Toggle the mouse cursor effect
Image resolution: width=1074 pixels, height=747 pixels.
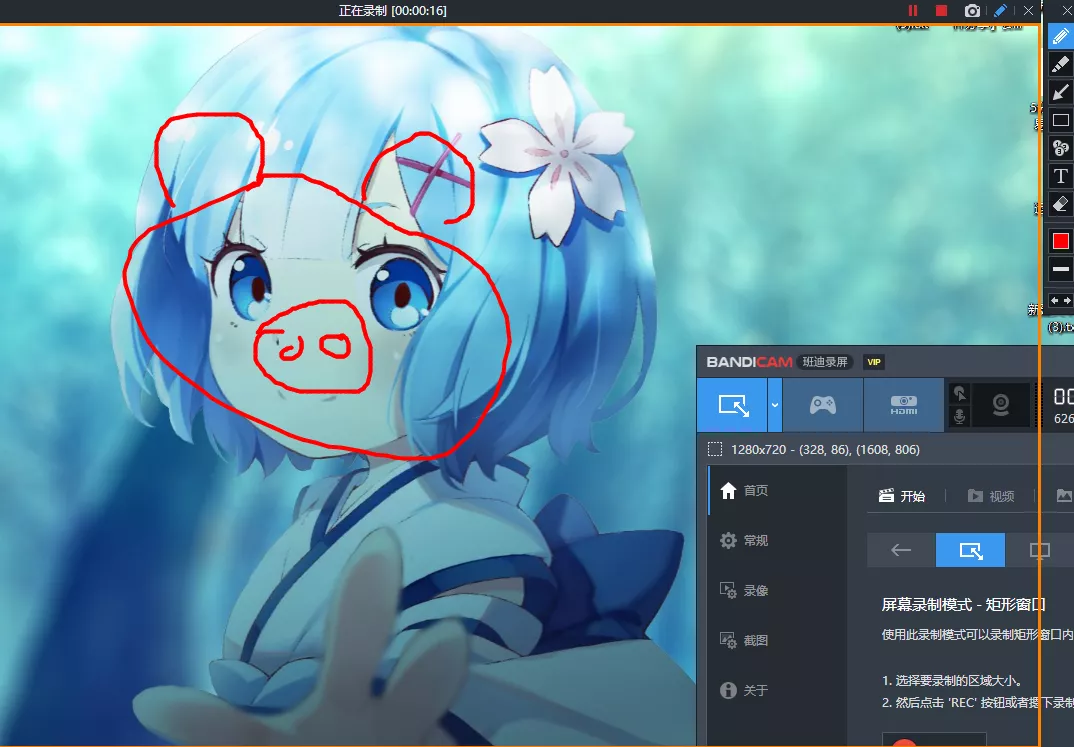(960, 394)
